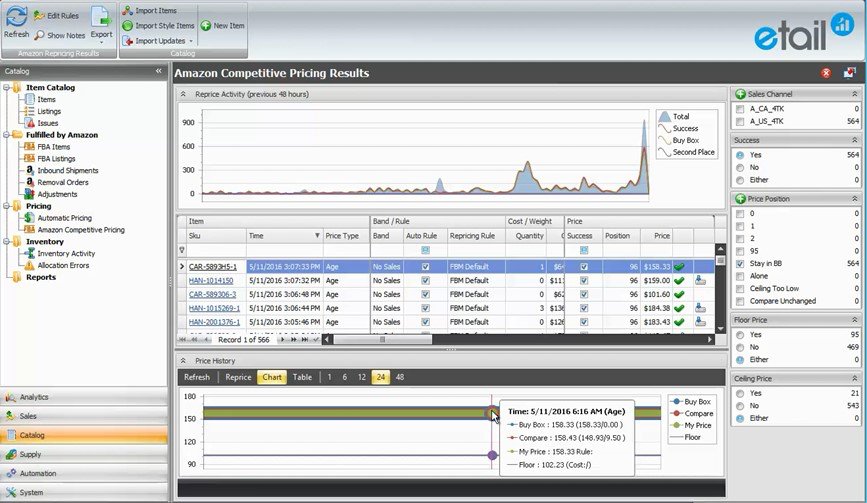Click the grid horizontal scrollbar thumb
Image resolution: width=867 pixels, height=503 pixels.
click(x=382, y=339)
